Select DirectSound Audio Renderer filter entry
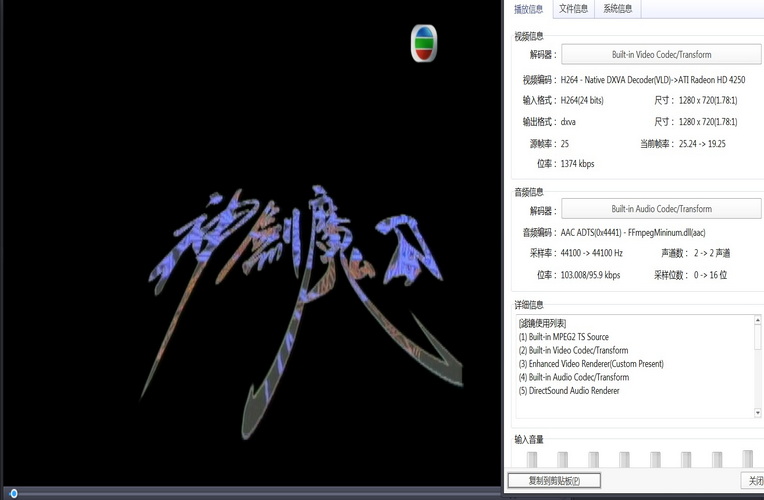Screen dimensions: 764x500 tap(568, 391)
